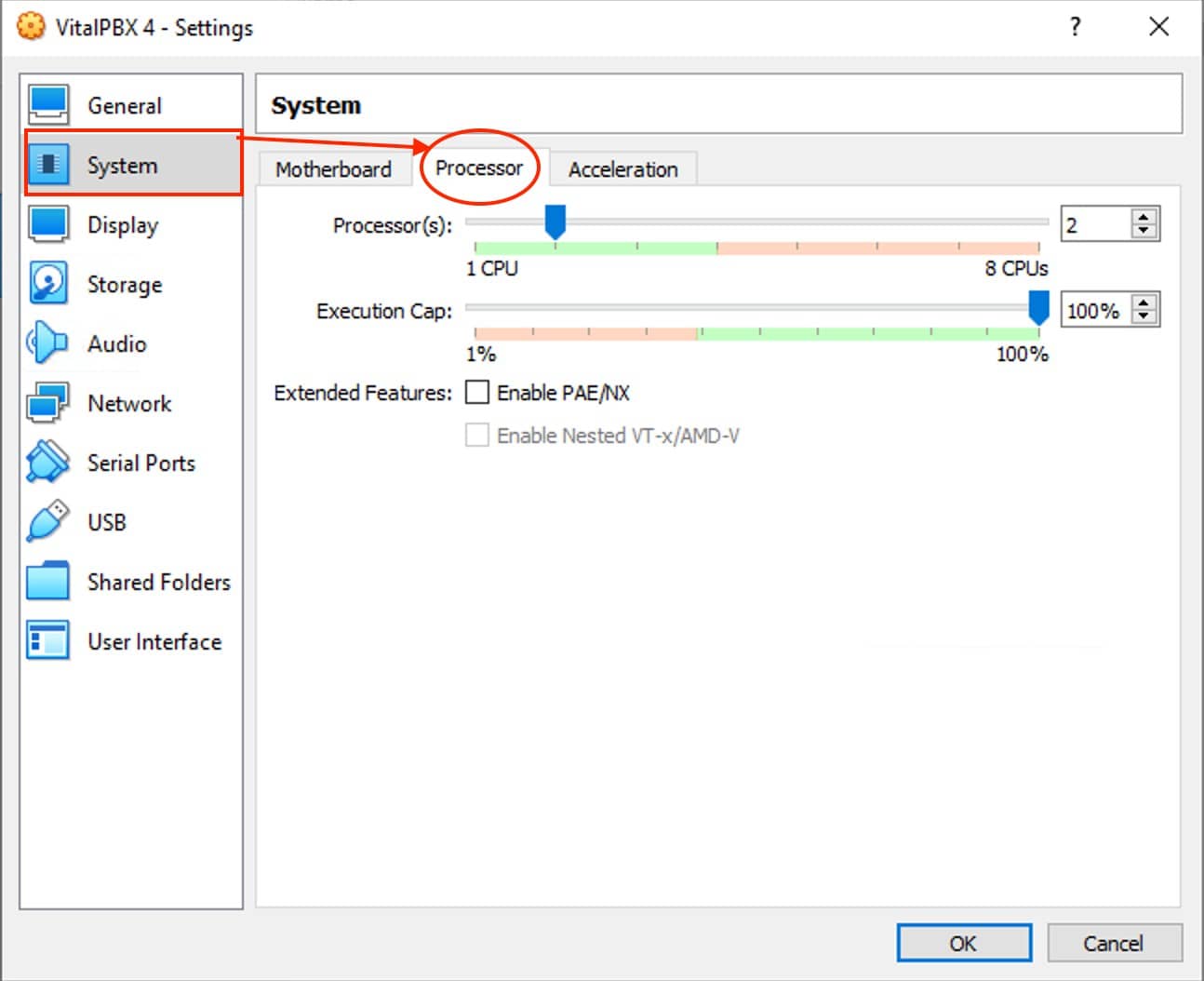This screenshot has height=981, width=1204.
Task: Switch to the Processor tab
Action: [x=479, y=168]
